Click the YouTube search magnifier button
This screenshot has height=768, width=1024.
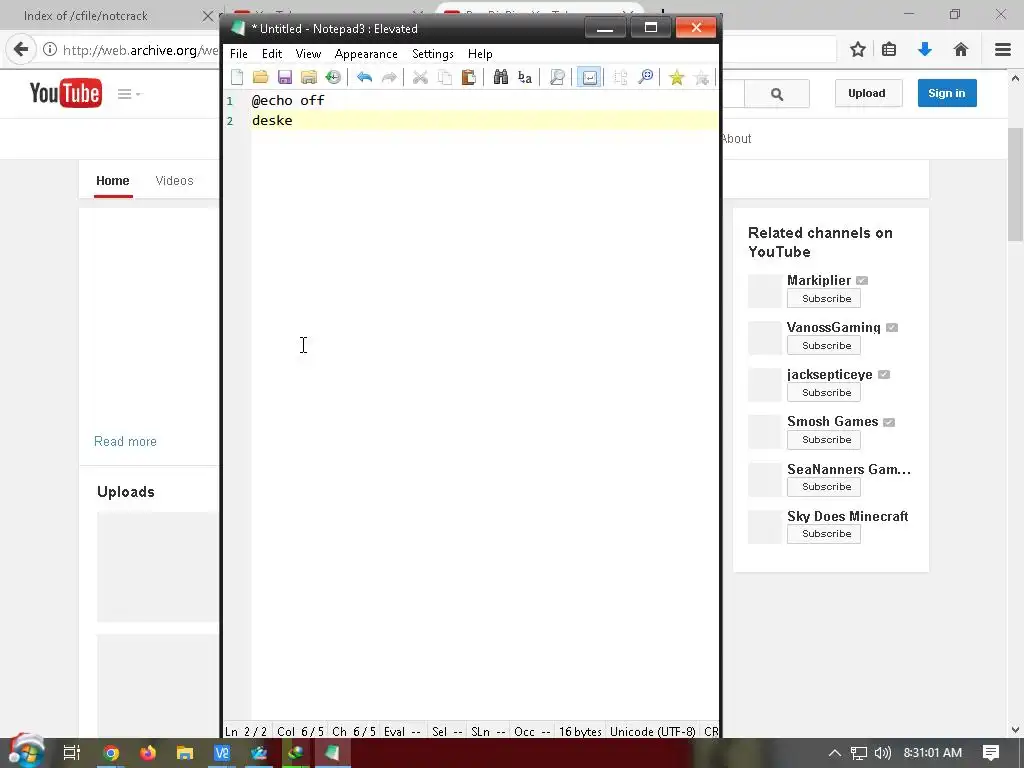(x=776, y=94)
